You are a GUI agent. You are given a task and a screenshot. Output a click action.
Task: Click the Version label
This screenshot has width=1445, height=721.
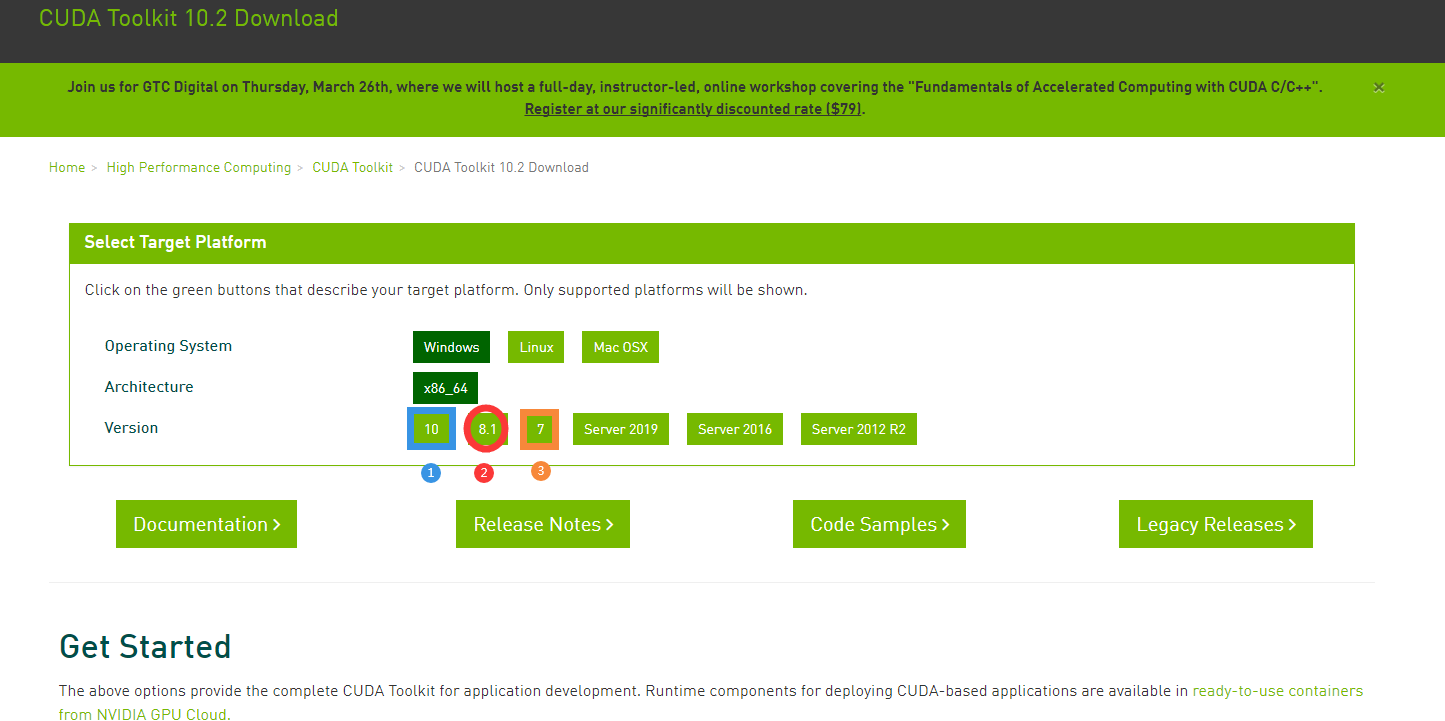(x=131, y=428)
